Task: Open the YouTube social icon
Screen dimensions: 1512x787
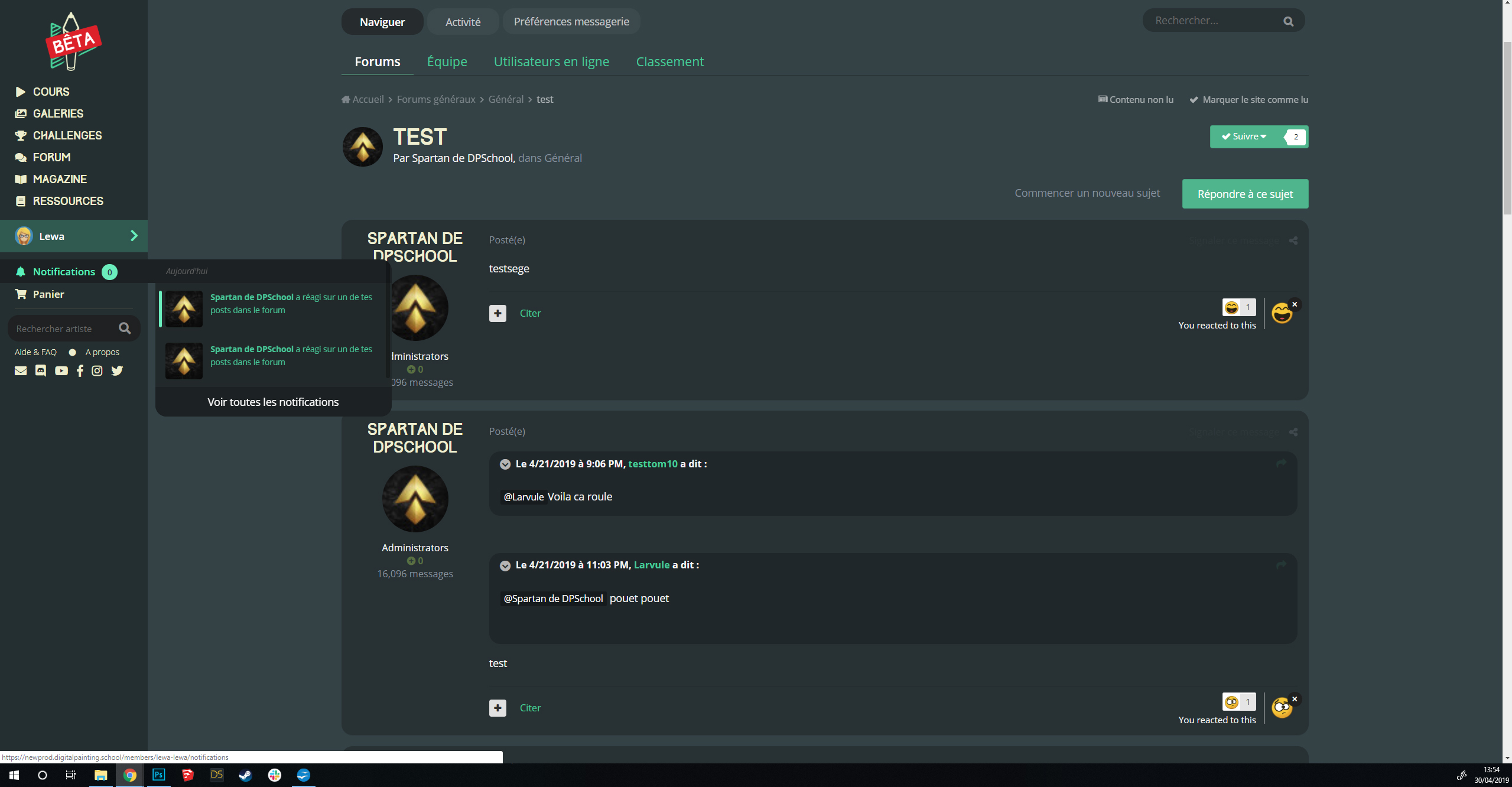Action: 61,370
